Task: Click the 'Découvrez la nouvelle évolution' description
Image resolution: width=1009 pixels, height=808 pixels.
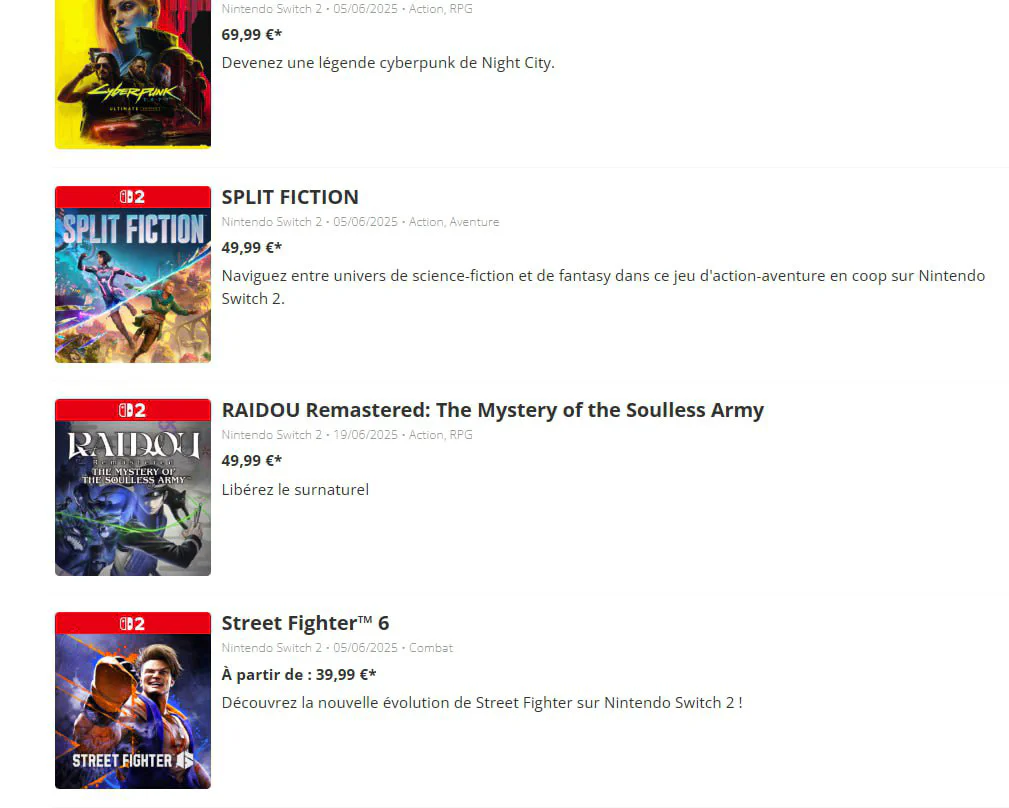Action: click(x=481, y=703)
